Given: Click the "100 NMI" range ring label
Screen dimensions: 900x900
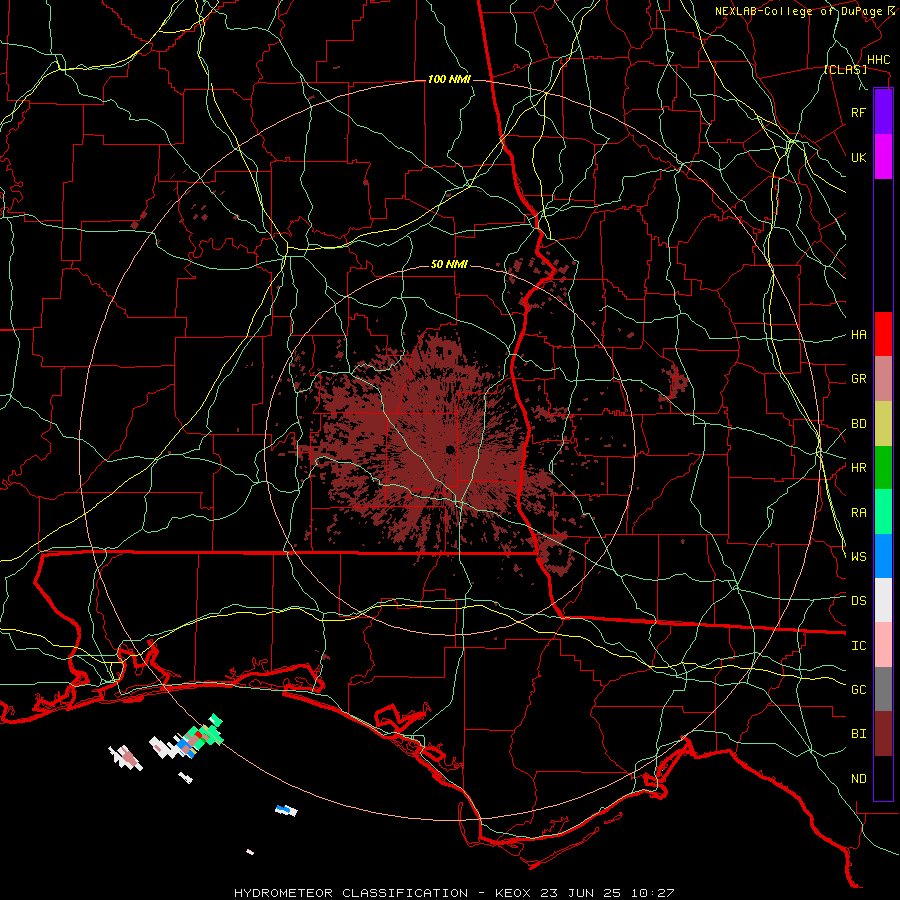Looking at the screenshot, I should [x=449, y=79].
